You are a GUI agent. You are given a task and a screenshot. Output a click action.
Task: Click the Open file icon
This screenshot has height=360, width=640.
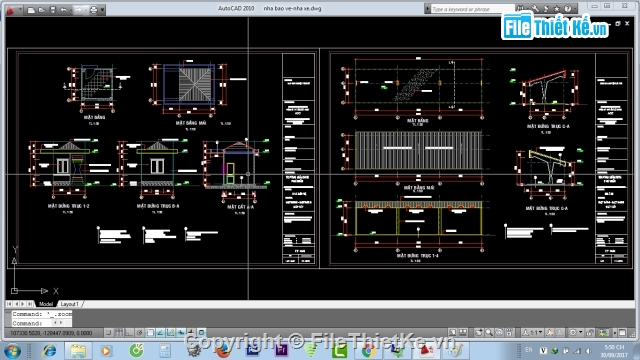coord(42,10)
